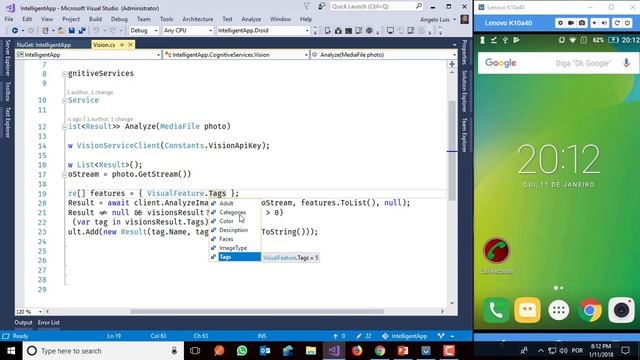Click the Undo arrow in toolbar
Image resolution: width=640 pixels, height=360 pixels.
coord(96,31)
